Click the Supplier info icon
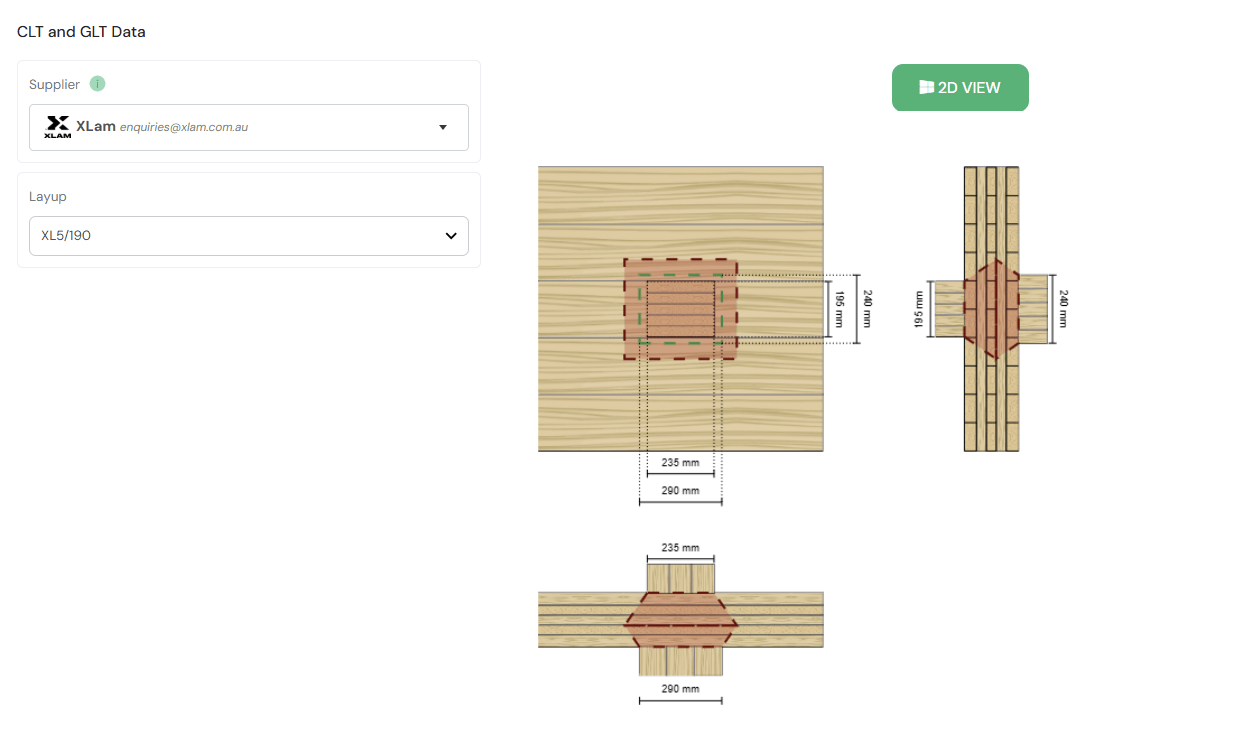 click(97, 84)
